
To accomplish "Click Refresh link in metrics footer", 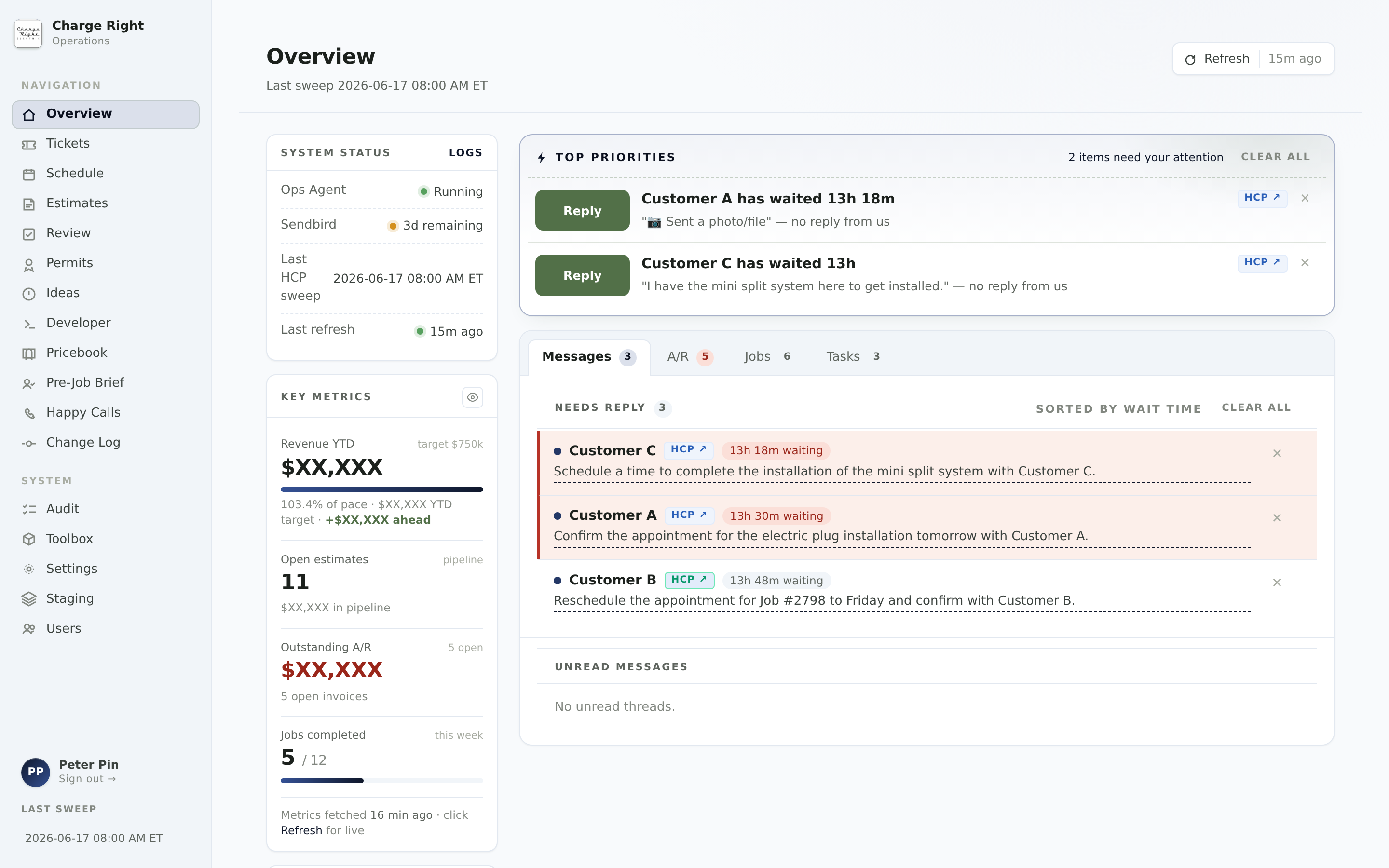I will [x=301, y=830].
